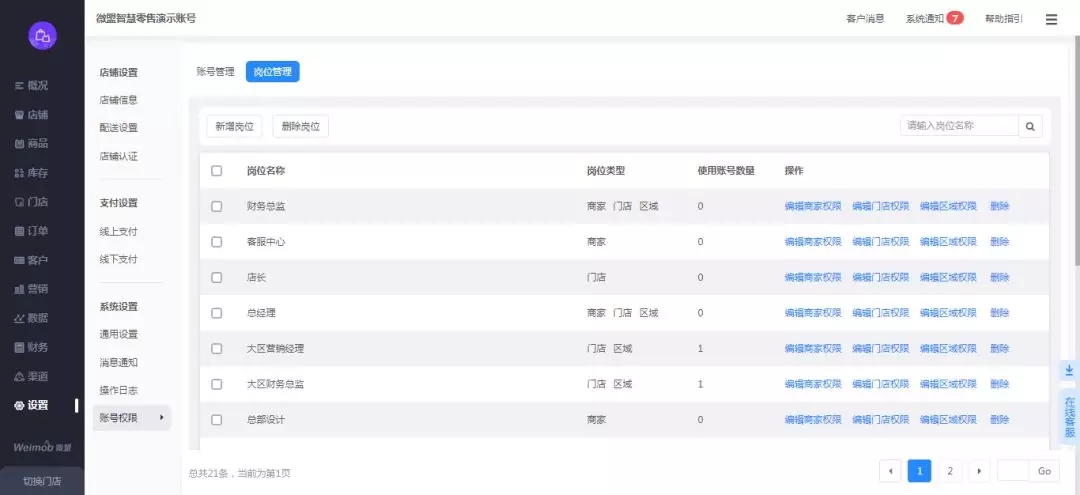Open 概况 overview in the sidebar
This screenshot has width=1080, height=495.
[32, 86]
